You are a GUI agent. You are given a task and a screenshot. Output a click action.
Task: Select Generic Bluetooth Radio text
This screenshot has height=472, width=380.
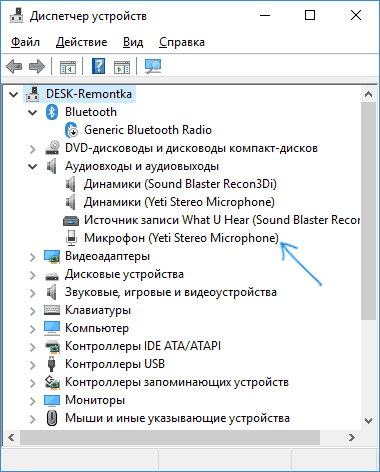pos(148,130)
